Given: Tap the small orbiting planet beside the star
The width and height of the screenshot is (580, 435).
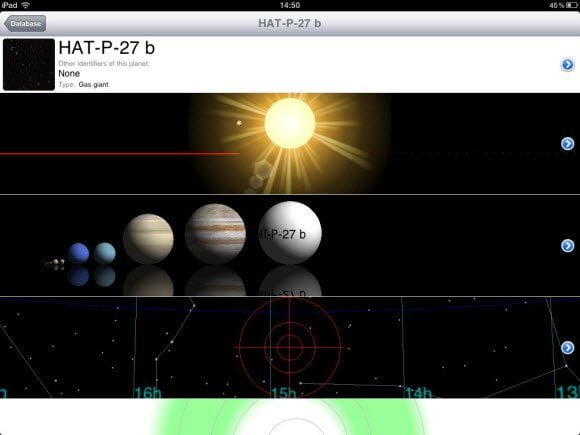Looking at the screenshot, I should click(x=239, y=123).
